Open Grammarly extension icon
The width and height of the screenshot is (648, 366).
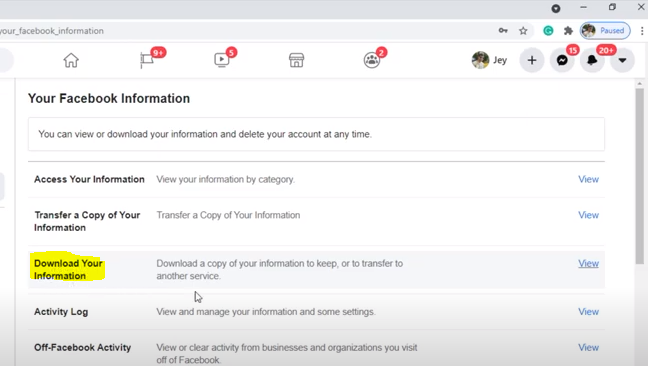[x=548, y=31]
